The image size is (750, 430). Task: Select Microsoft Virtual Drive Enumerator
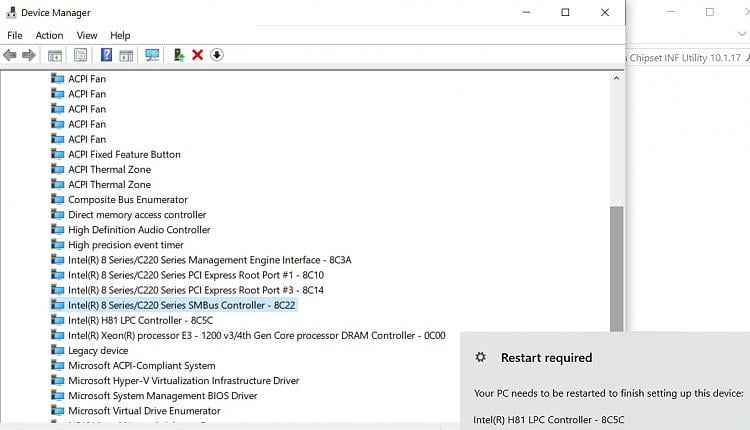[144, 410]
